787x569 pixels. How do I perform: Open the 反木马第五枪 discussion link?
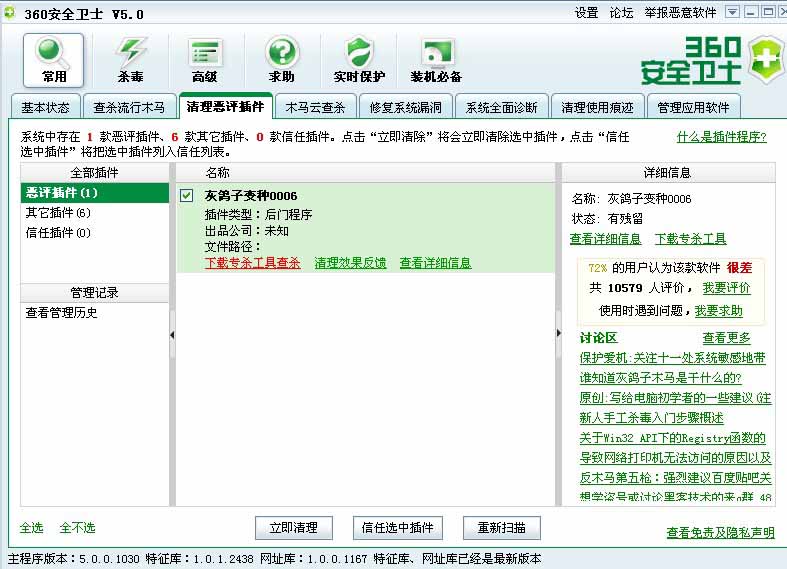click(x=675, y=478)
